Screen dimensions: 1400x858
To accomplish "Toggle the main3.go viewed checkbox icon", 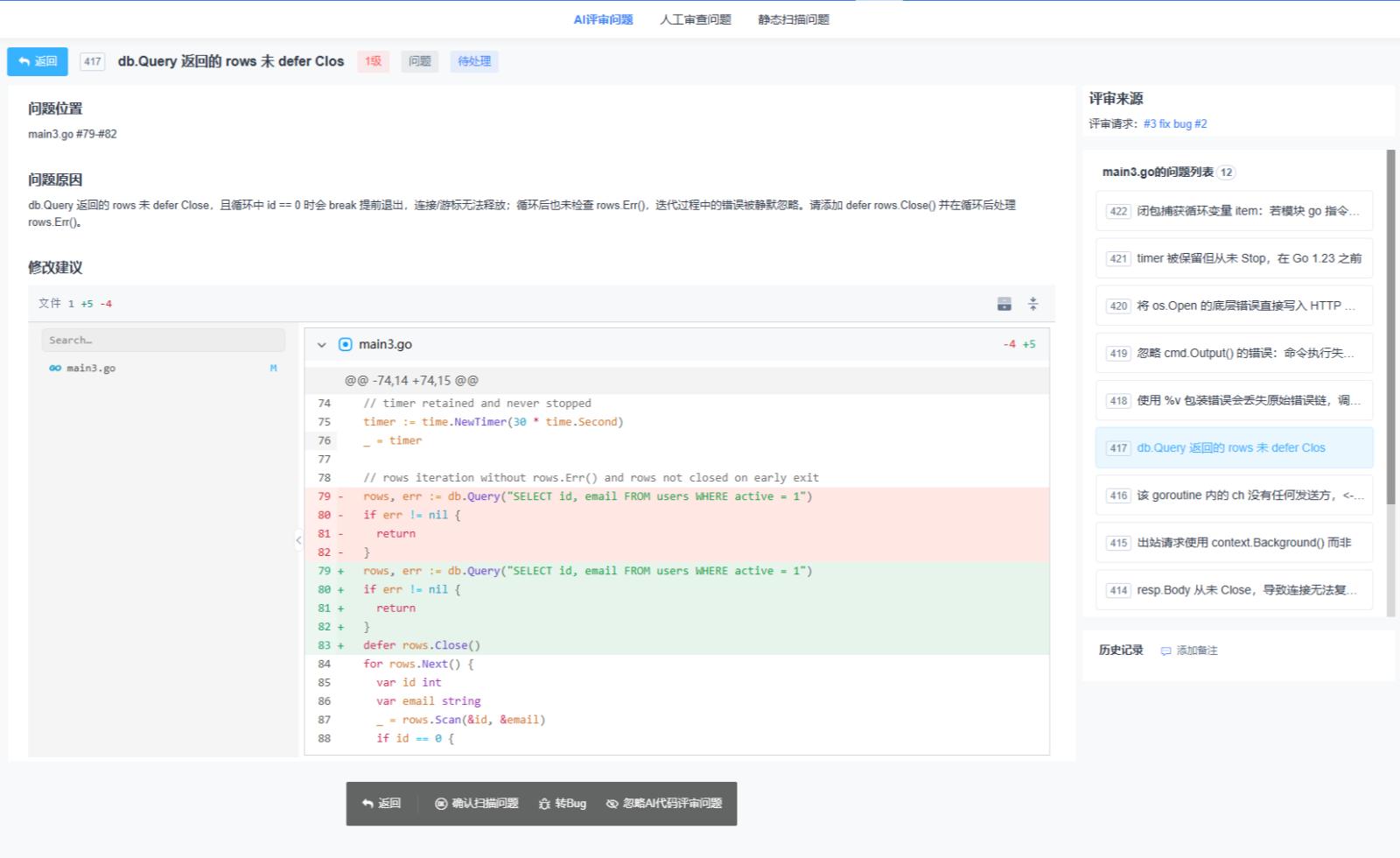I will (x=345, y=344).
